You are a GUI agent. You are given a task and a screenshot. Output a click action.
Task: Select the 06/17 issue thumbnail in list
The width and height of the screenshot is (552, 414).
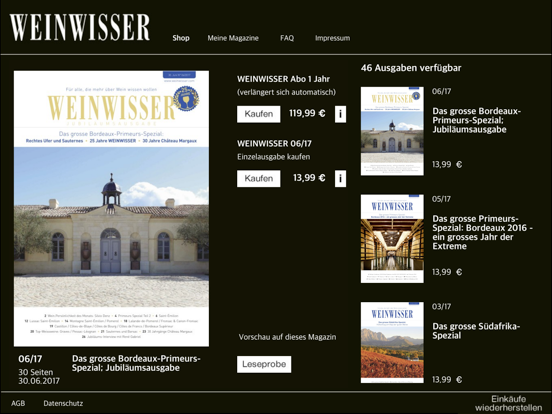click(x=392, y=131)
